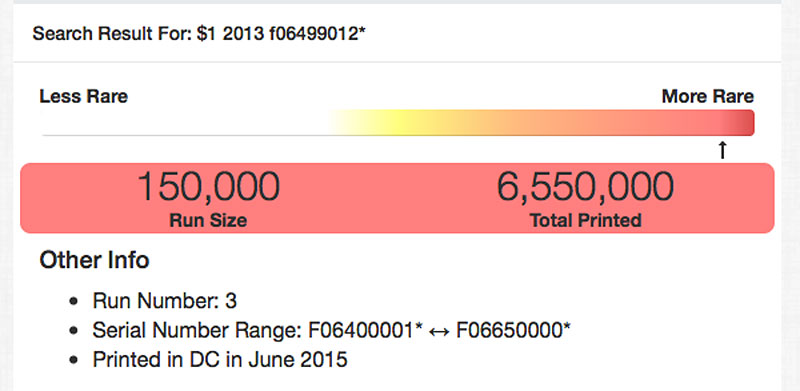Image resolution: width=800 pixels, height=391 pixels.
Task: Click the bullet beside Serial Number Range
Action: pyautogui.click(x=73, y=331)
